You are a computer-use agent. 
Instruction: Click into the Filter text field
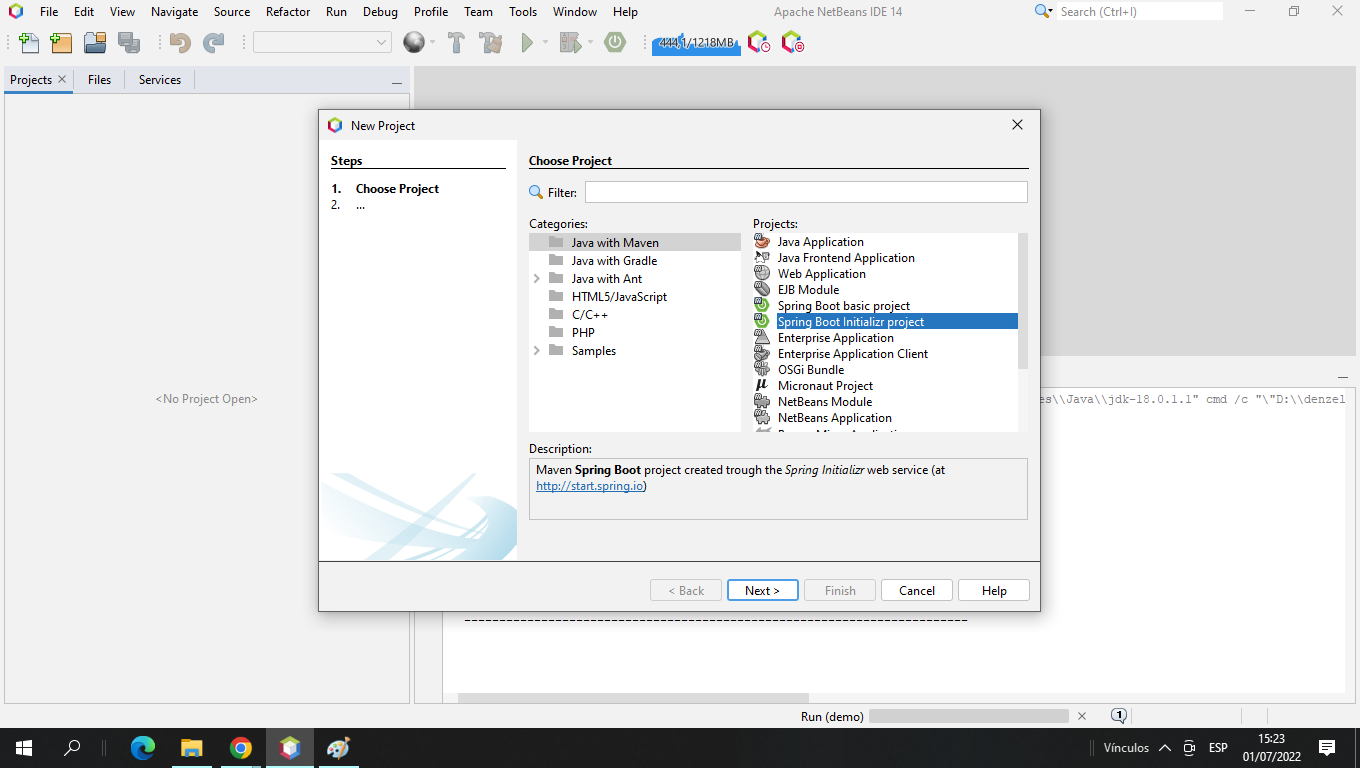coord(806,192)
